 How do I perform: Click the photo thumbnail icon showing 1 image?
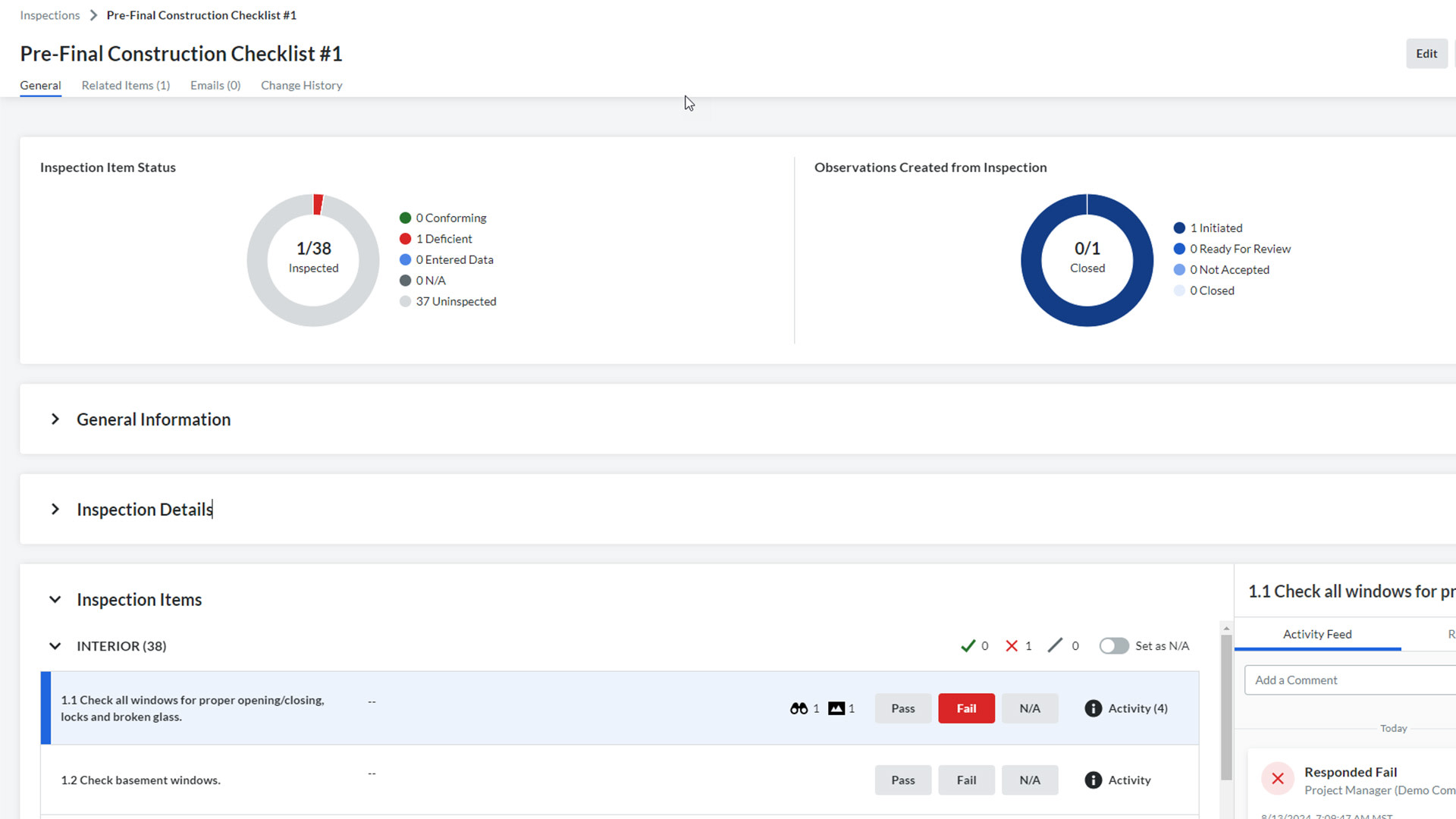tap(836, 708)
